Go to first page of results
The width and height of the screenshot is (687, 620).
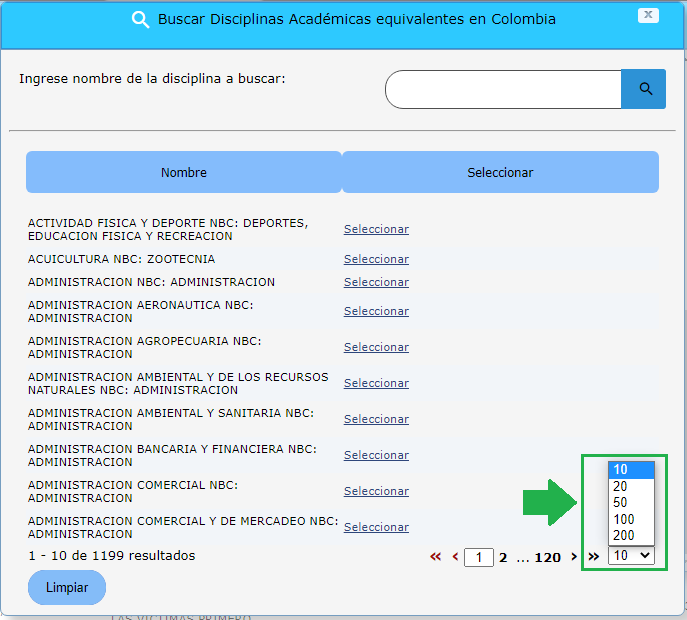[x=435, y=557]
